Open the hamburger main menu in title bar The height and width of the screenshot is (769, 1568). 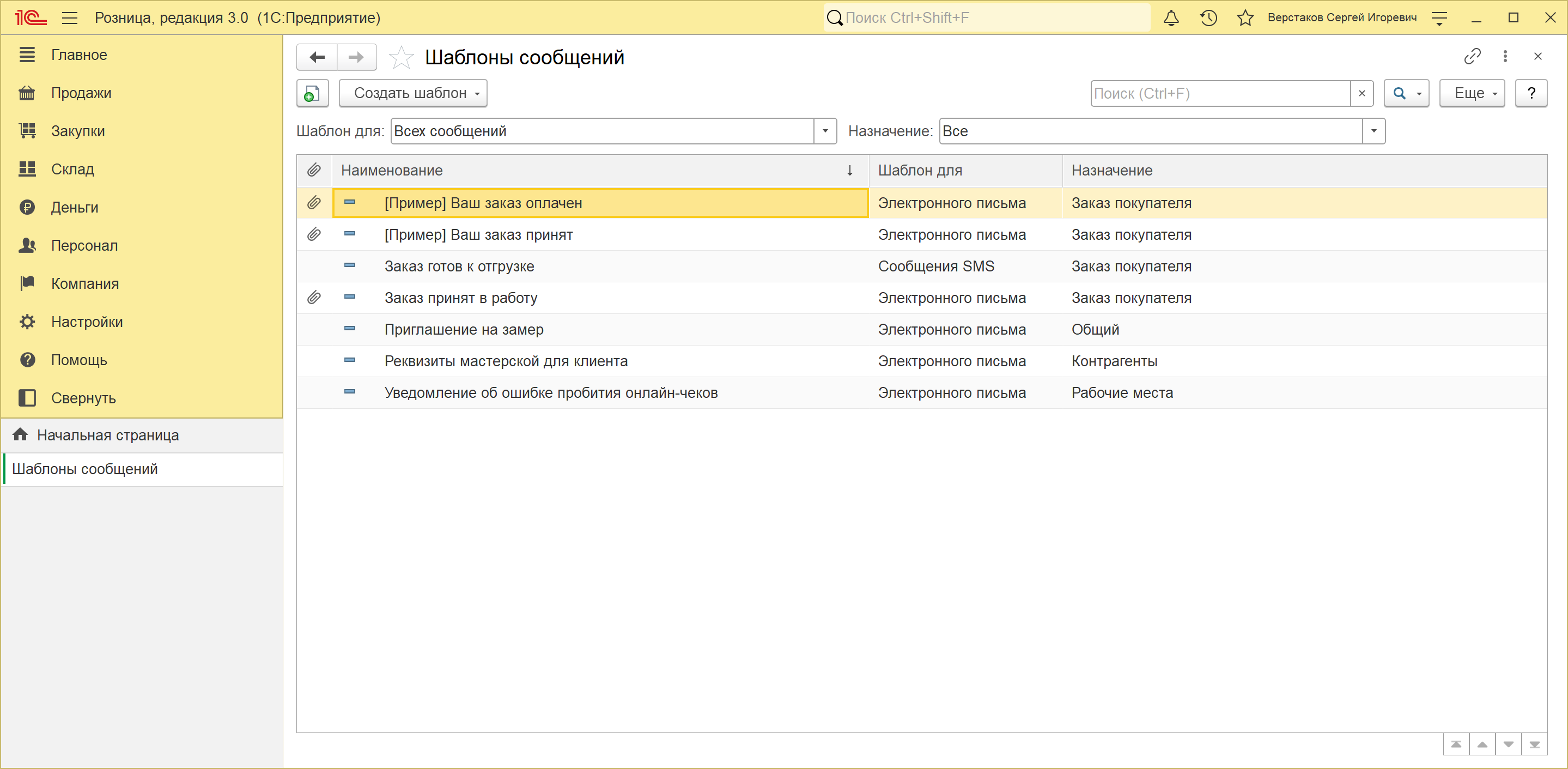coord(69,17)
